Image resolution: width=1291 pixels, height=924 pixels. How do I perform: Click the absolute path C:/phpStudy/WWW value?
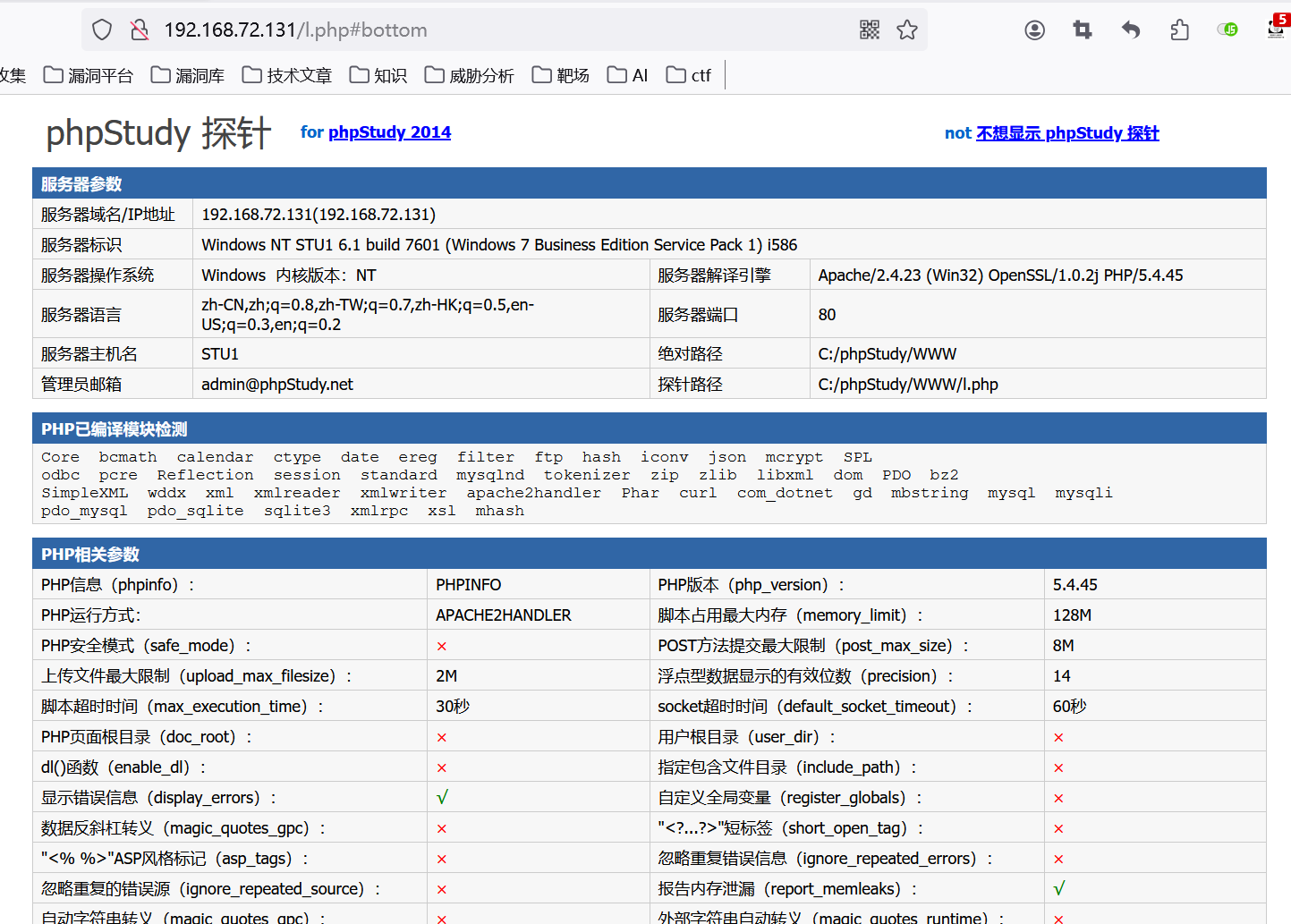click(887, 354)
